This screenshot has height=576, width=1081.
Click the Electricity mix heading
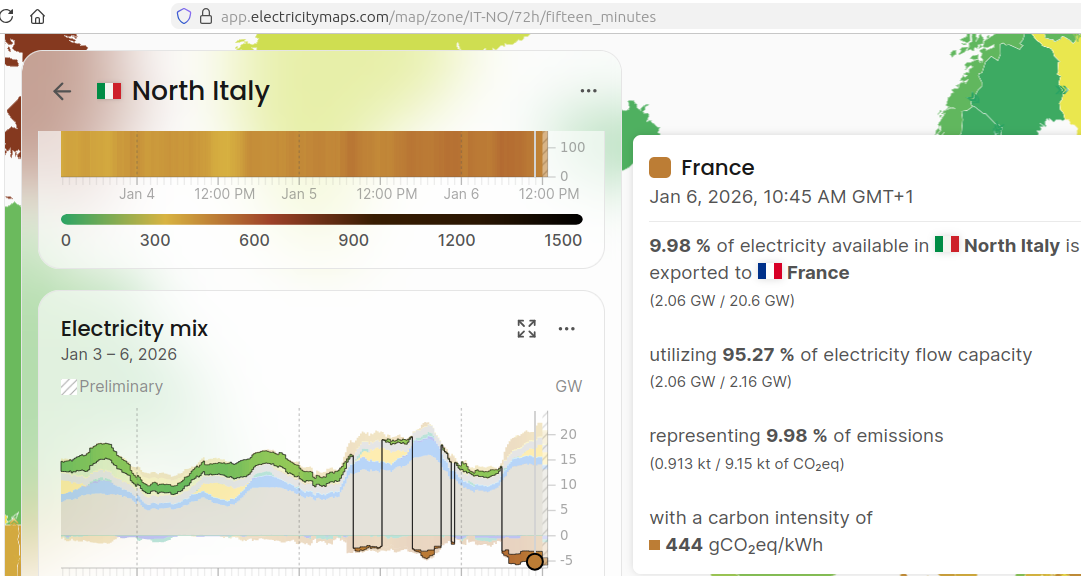coord(134,328)
